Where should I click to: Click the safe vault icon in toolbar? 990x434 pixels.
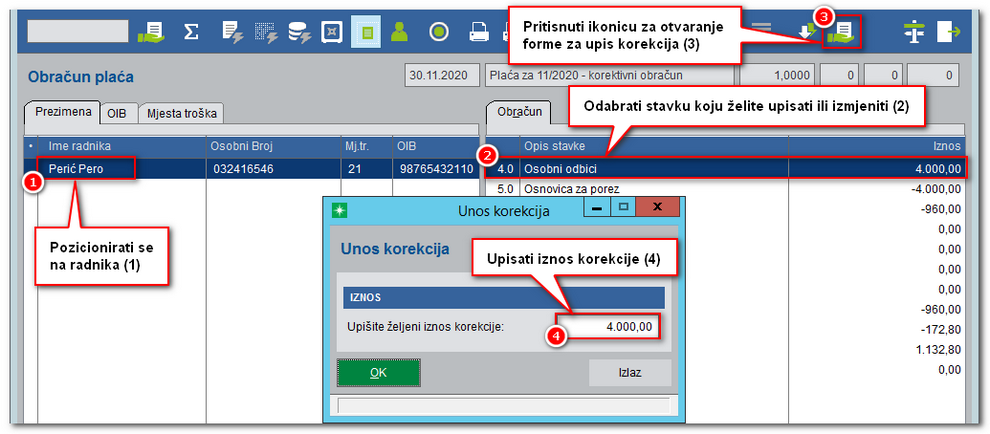(x=332, y=31)
